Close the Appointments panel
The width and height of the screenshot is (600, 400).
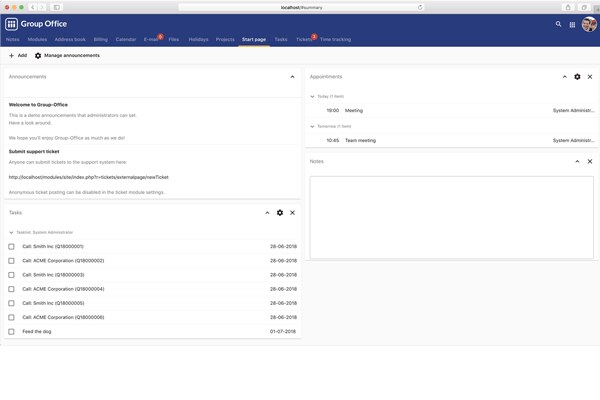click(x=590, y=77)
